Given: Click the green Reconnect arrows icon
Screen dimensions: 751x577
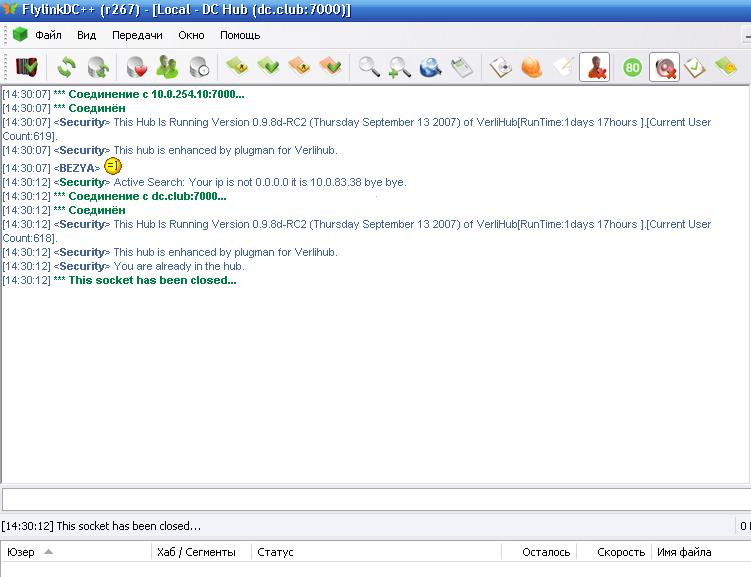Looking at the screenshot, I should point(66,67).
